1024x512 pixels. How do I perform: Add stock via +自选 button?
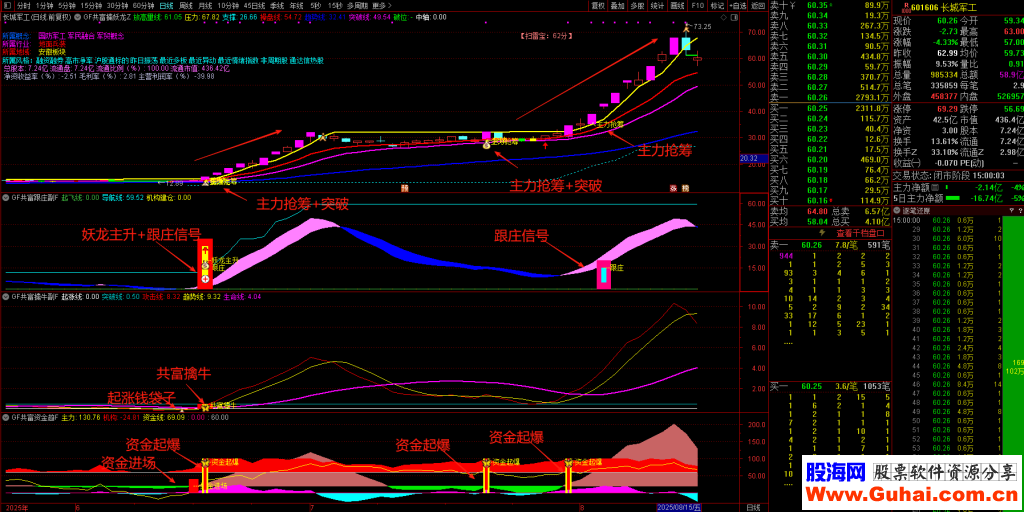[x=738, y=5]
